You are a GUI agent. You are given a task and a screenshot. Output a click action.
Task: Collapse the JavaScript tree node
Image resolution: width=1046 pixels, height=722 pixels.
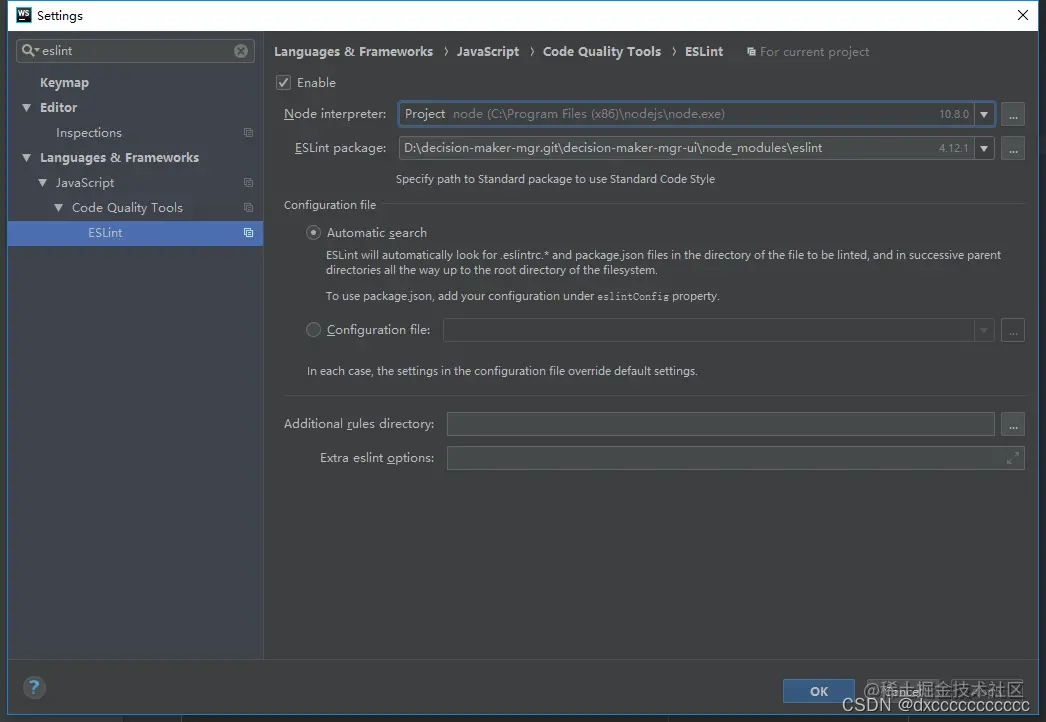(43, 183)
